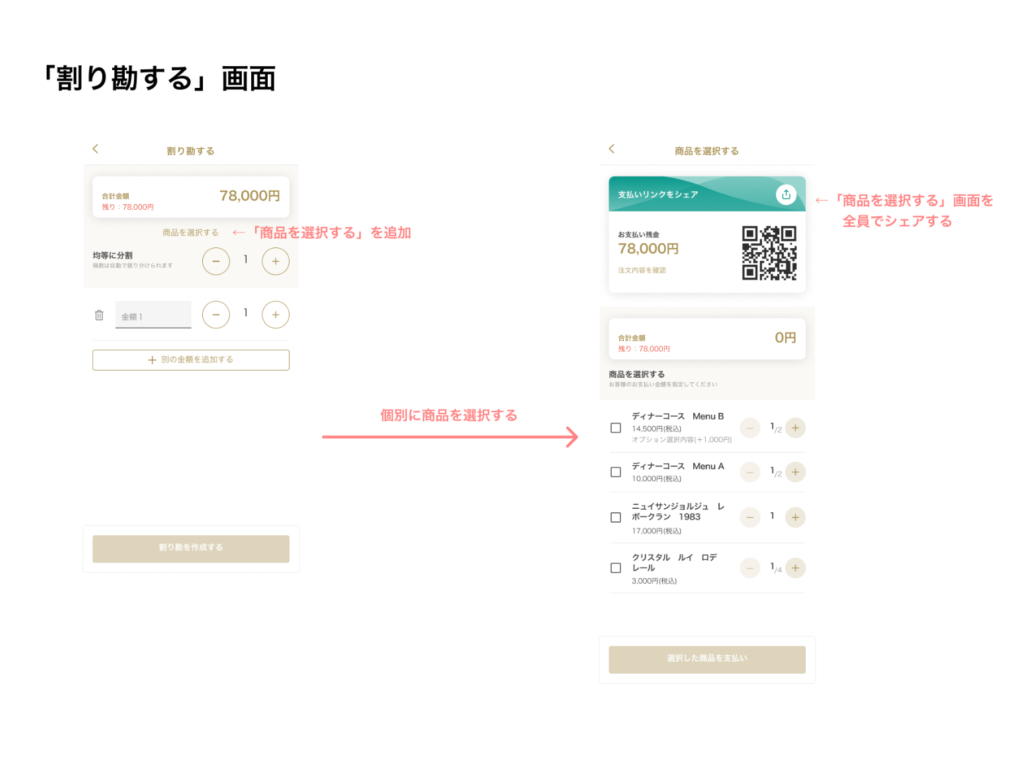Image resolution: width=1024 pixels, height=768 pixels.
Task: Click the 3,000円(税込) price text
Action: 654,581
